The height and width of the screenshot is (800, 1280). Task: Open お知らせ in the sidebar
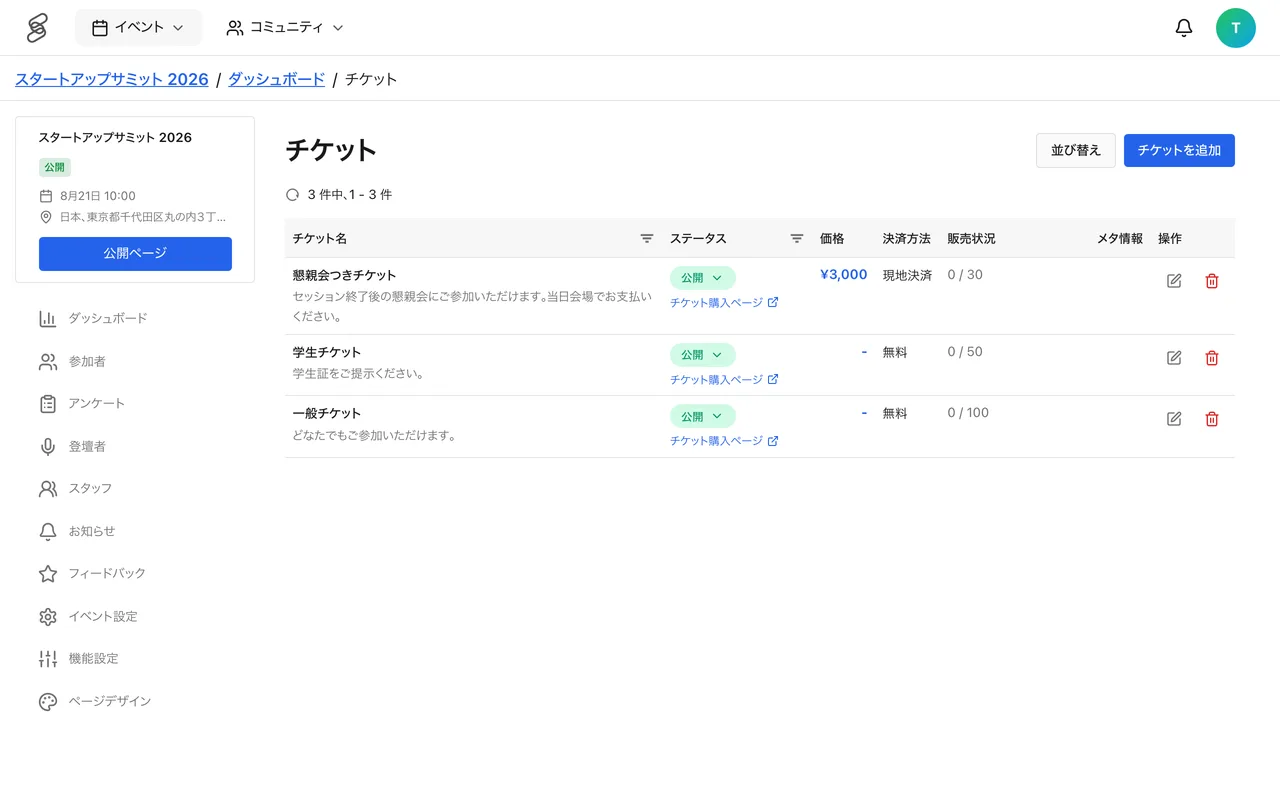click(78, 531)
